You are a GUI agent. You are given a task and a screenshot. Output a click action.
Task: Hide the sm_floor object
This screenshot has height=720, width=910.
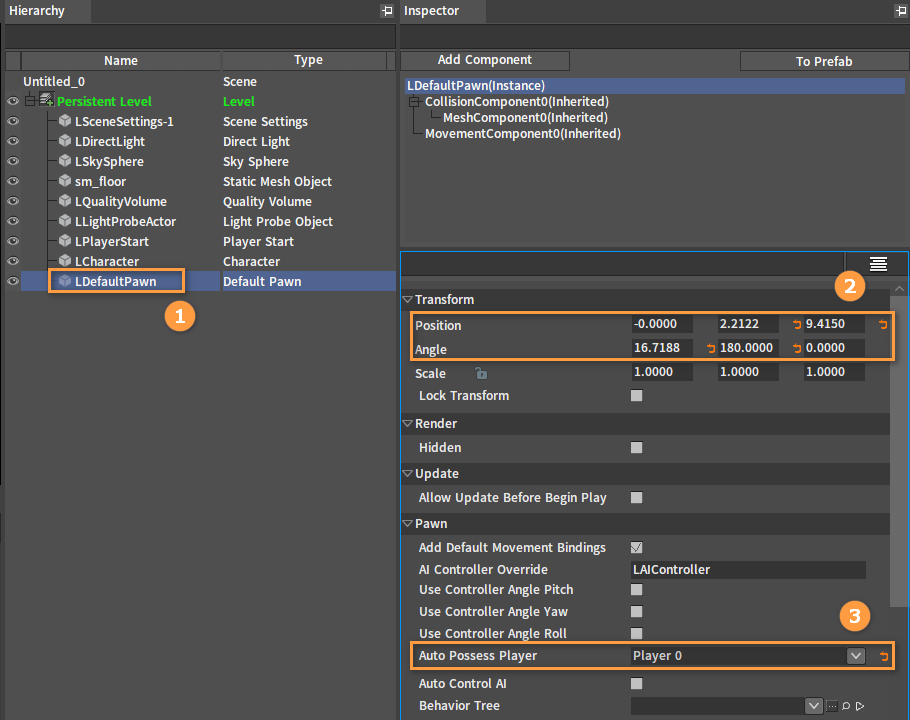[x=13, y=181]
